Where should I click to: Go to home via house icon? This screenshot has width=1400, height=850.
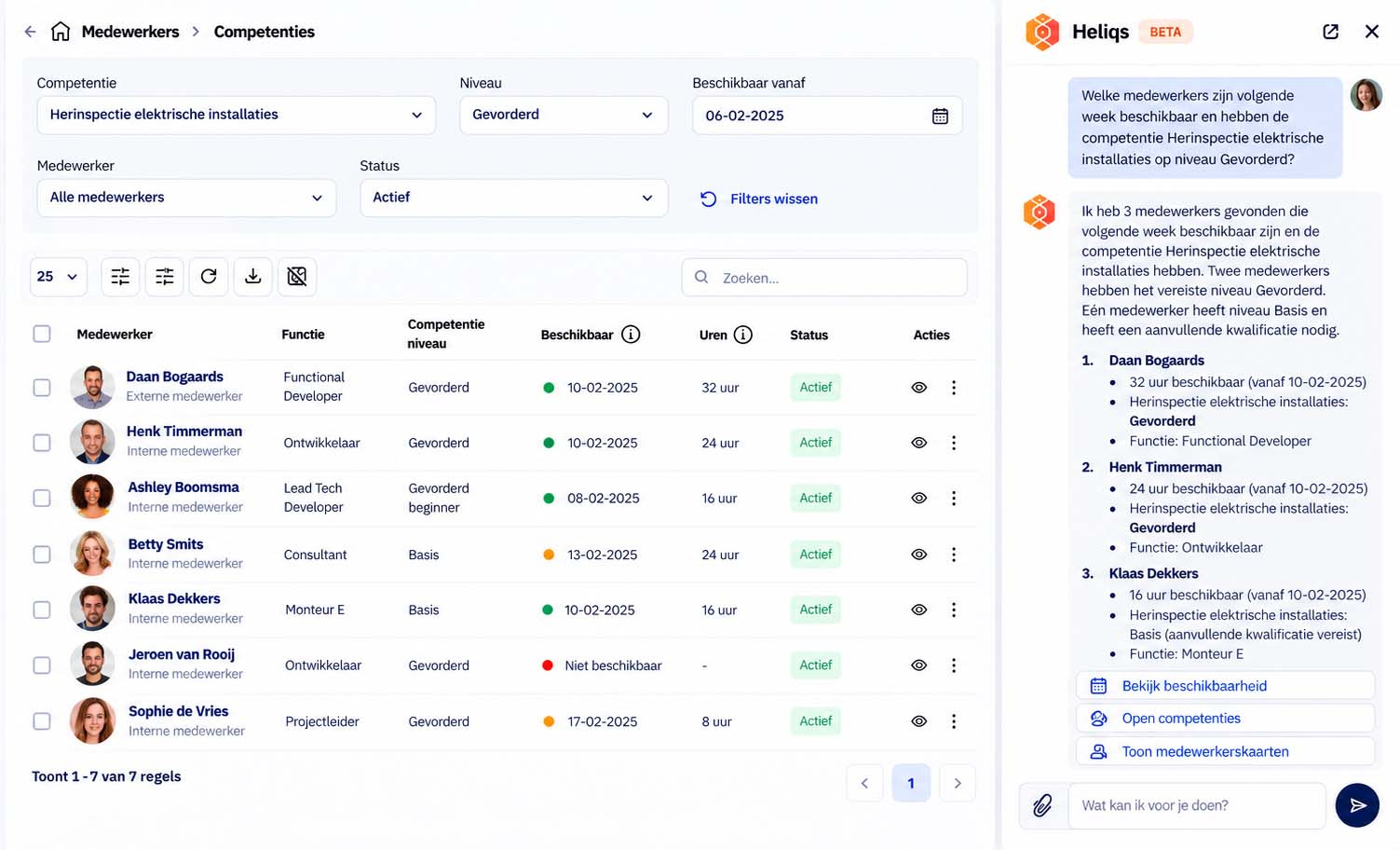(61, 32)
